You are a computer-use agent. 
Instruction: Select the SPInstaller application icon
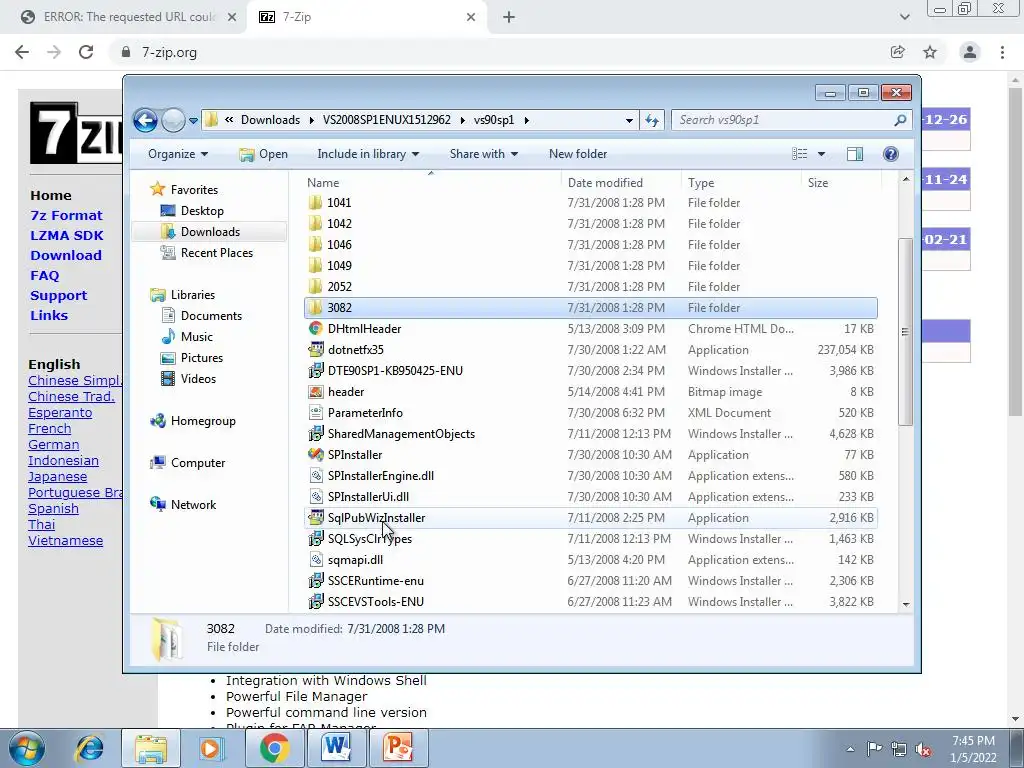(315, 455)
